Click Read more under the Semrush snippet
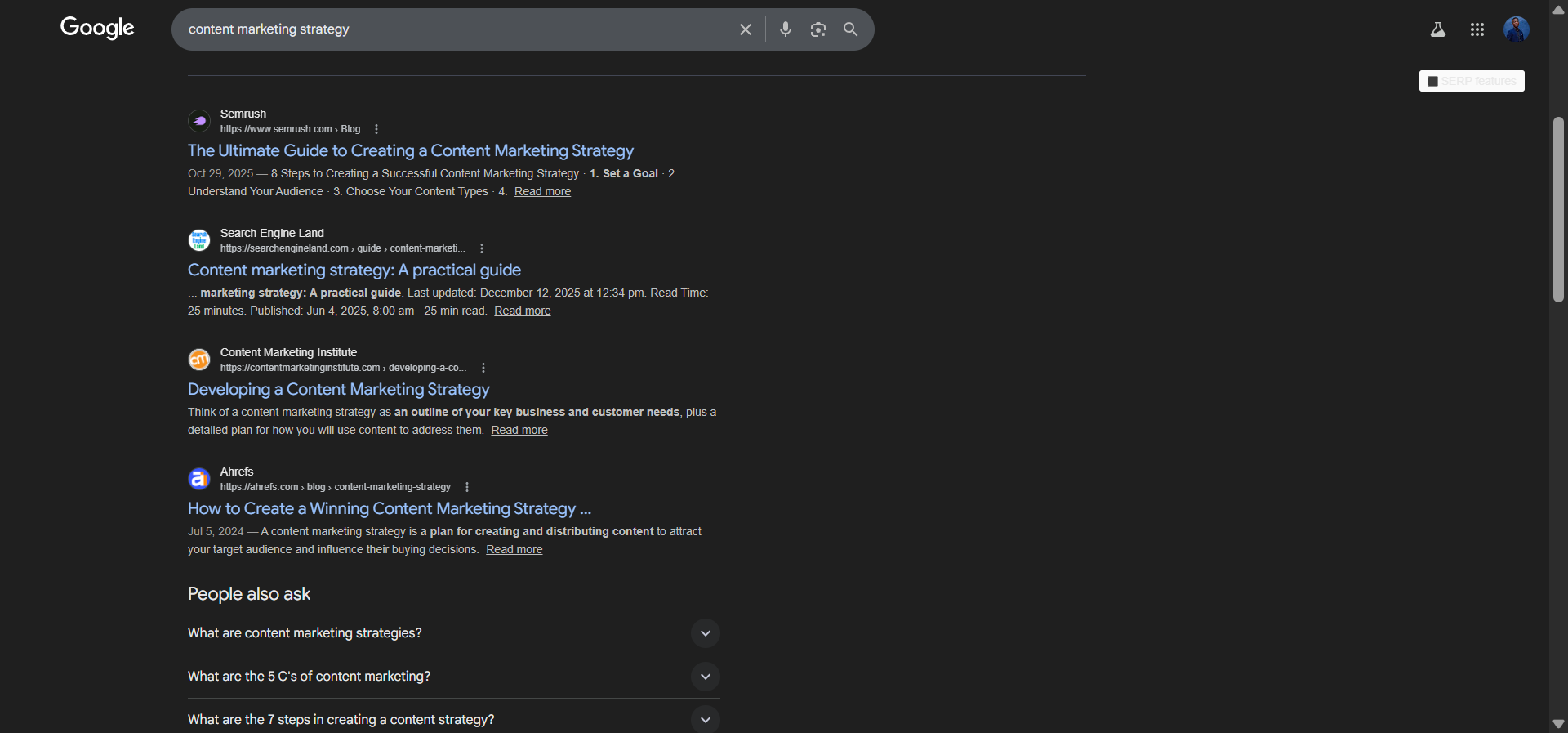The width and height of the screenshot is (1568, 733). [x=542, y=191]
